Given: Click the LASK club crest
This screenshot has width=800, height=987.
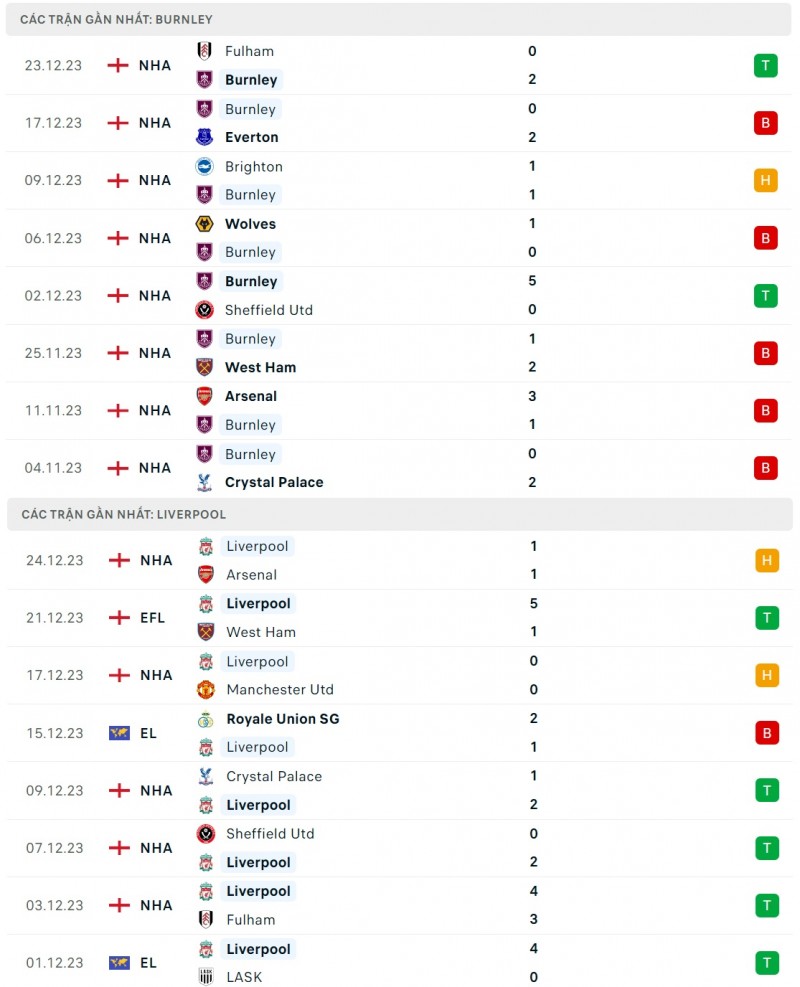Looking at the screenshot, I should [205, 977].
